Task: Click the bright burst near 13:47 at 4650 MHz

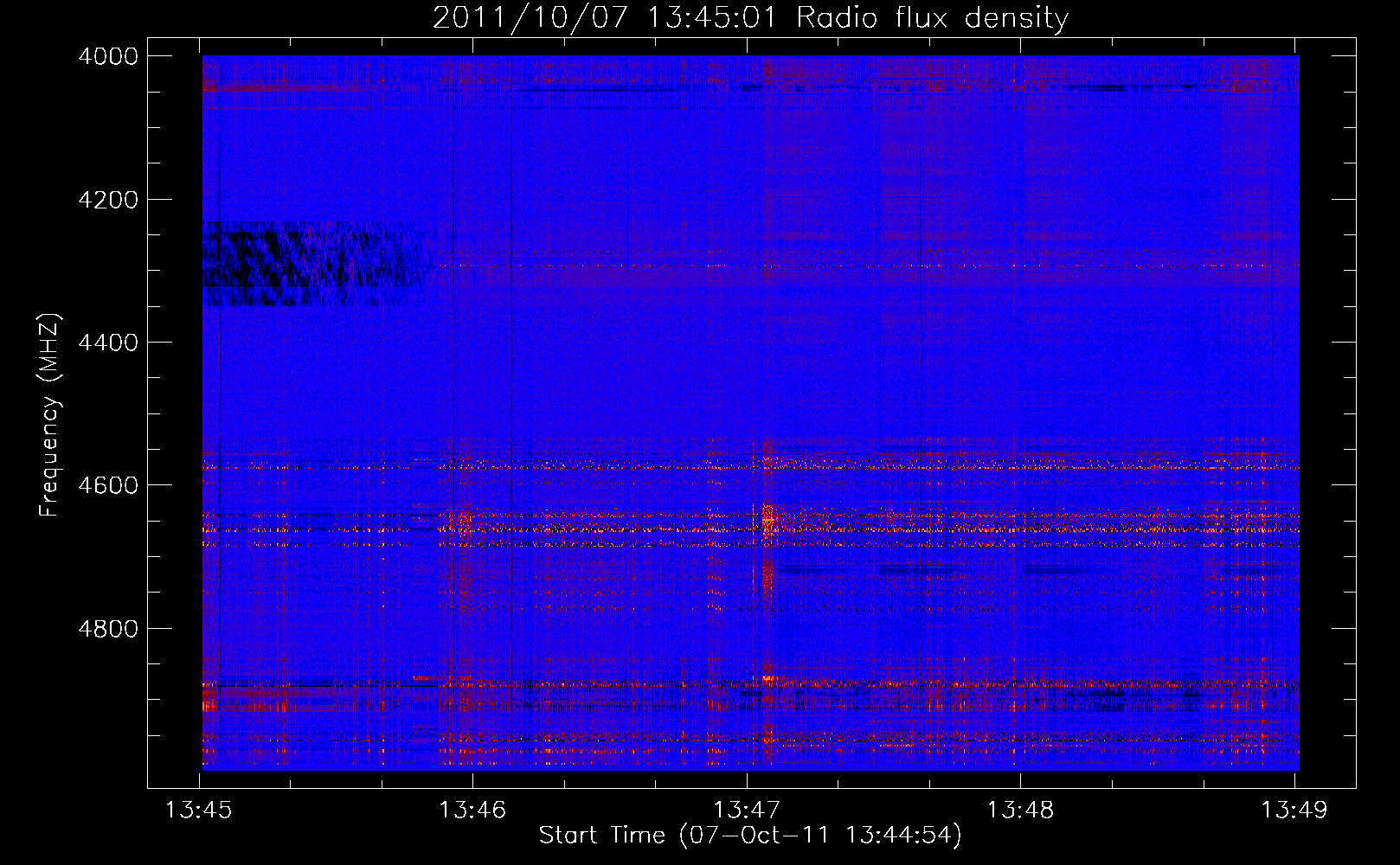Action: click(x=767, y=522)
